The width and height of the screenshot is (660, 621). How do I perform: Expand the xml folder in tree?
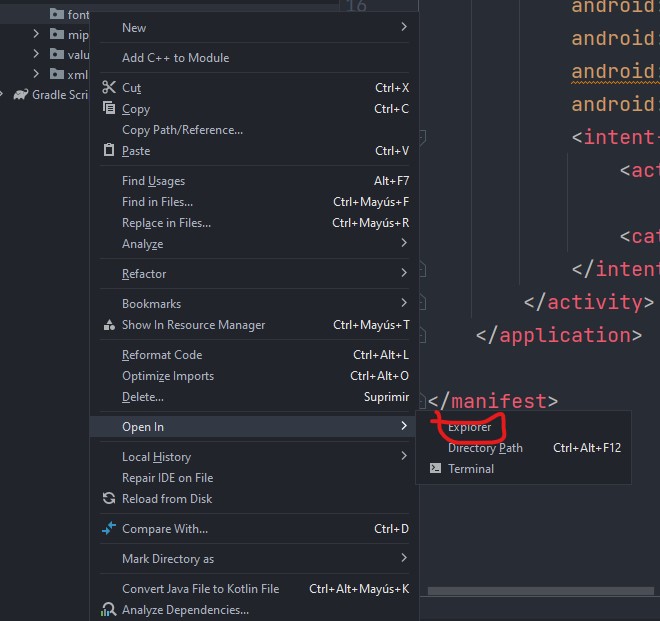pyautogui.click(x=37, y=74)
